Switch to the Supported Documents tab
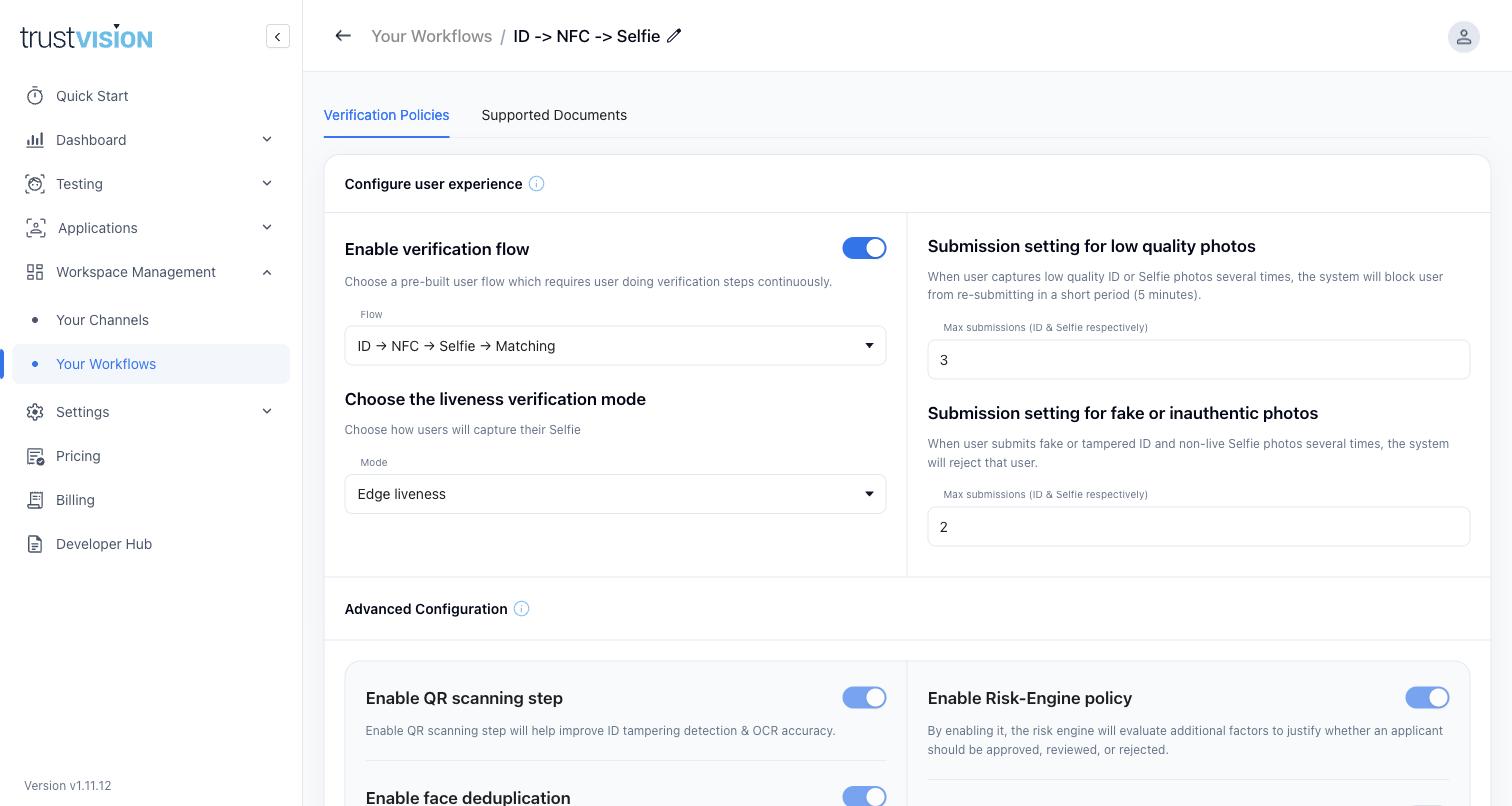1512x806 pixels. [x=554, y=115]
